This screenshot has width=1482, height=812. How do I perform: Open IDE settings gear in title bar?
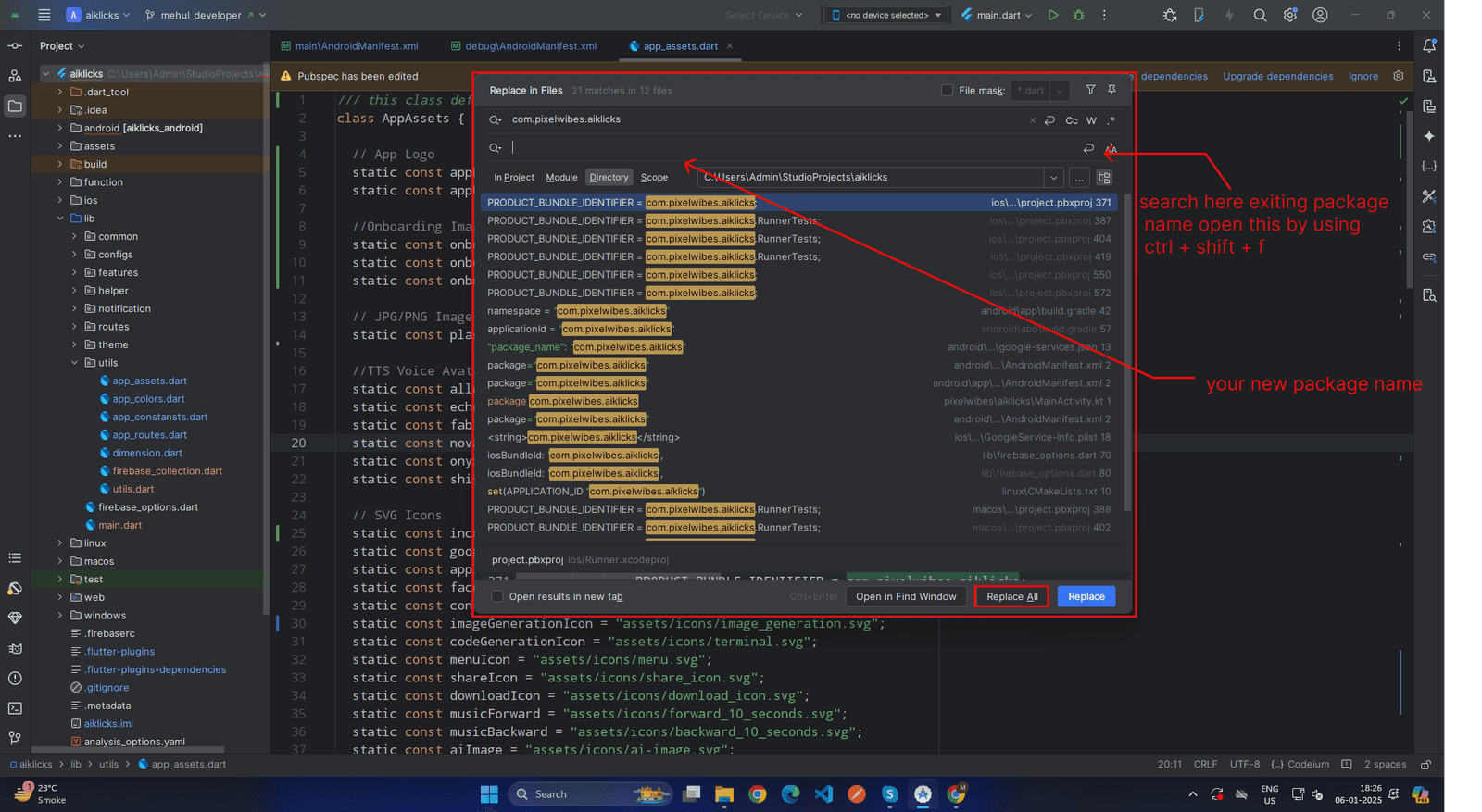click(1290, 15)
